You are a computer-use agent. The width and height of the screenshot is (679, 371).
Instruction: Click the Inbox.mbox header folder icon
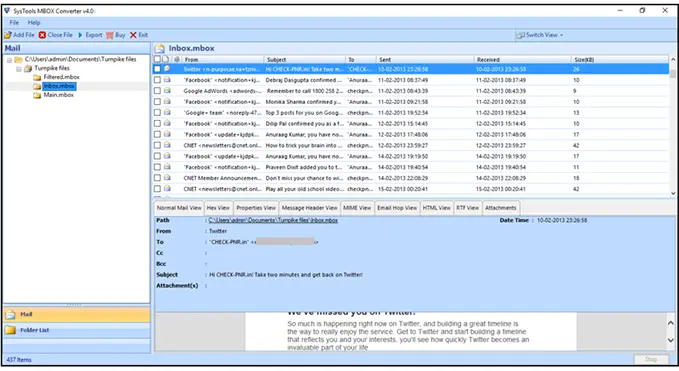click(x=160, y=48)
